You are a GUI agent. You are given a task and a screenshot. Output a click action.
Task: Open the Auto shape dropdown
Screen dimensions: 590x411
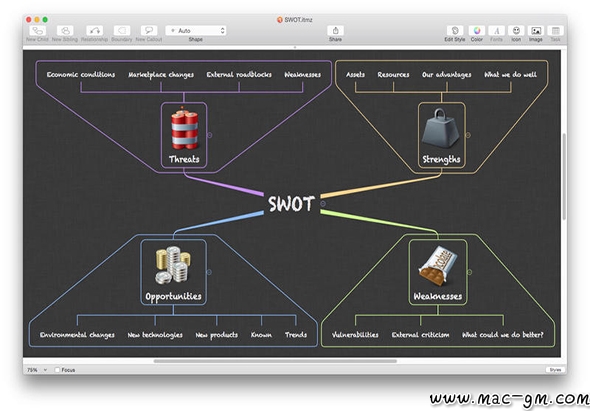(196, 30)
